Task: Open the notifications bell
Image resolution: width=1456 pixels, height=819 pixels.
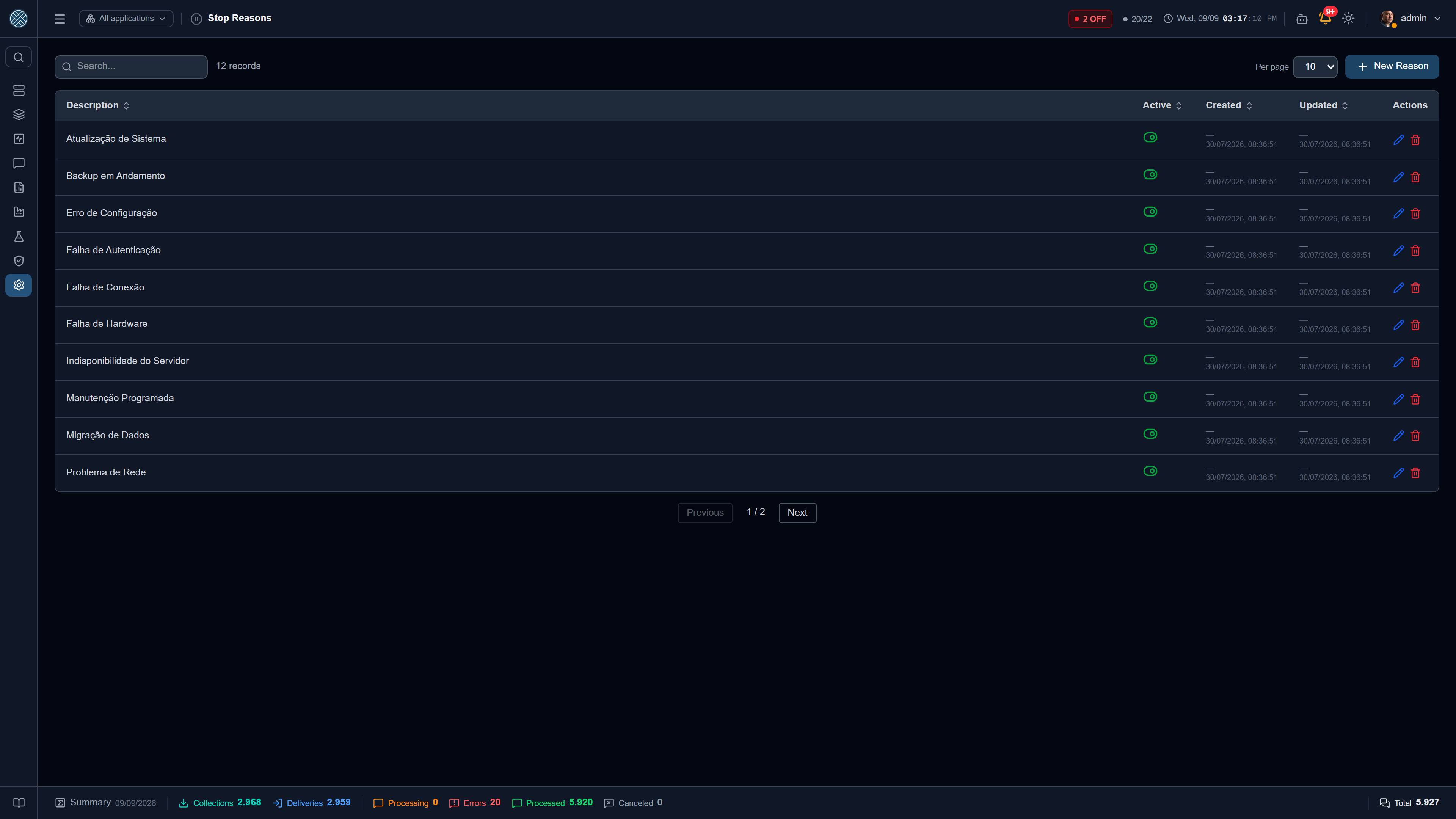Action: coord(1325,18)
